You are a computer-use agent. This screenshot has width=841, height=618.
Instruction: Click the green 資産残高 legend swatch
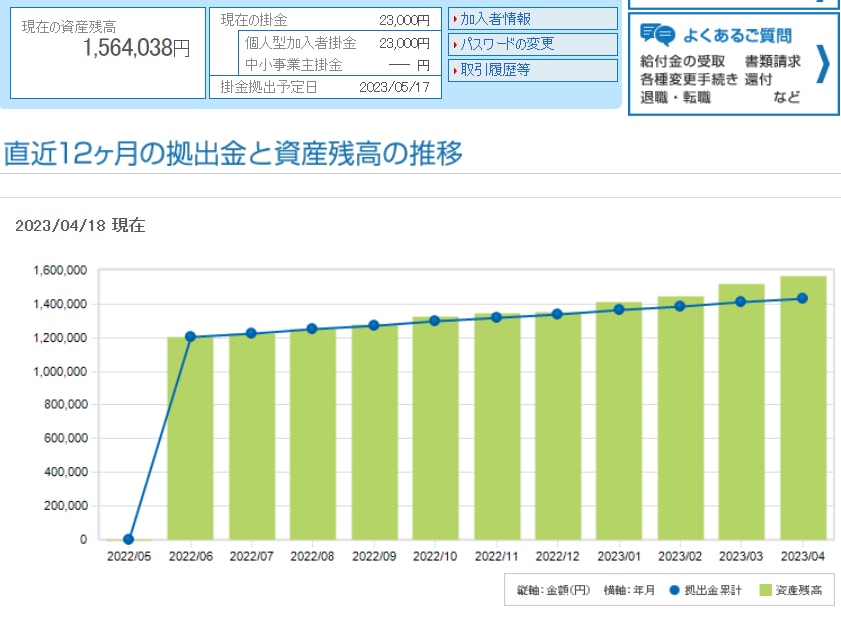tap(765, 590)
